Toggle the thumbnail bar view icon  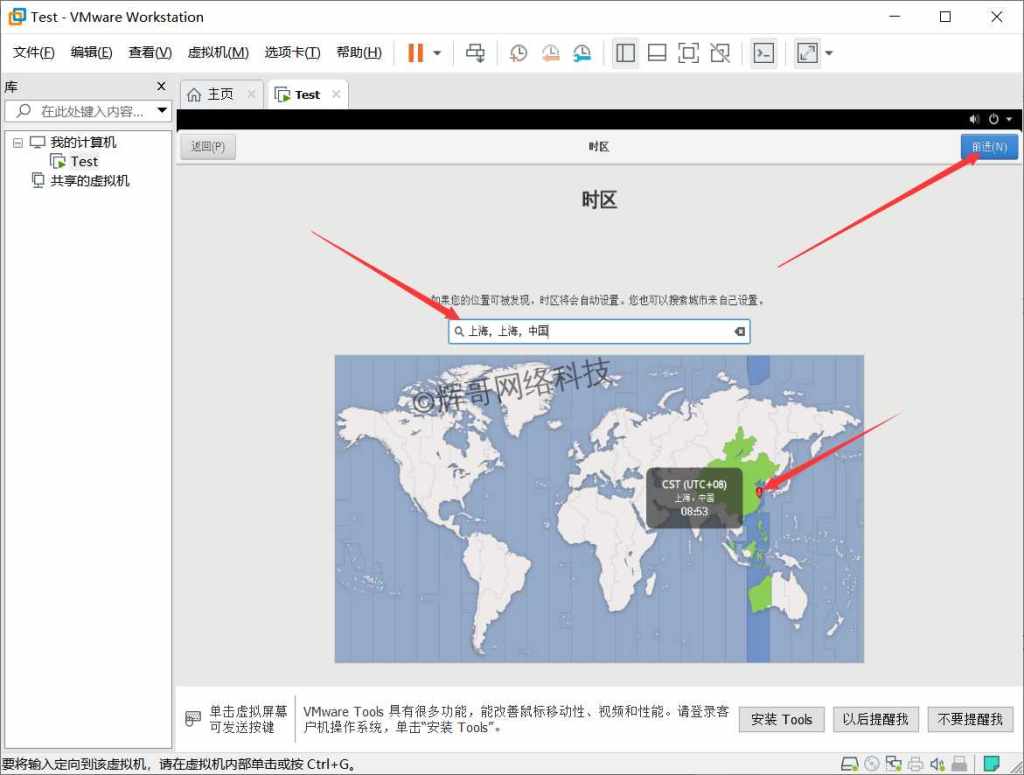pyautogui.click(x=657, y=53)
